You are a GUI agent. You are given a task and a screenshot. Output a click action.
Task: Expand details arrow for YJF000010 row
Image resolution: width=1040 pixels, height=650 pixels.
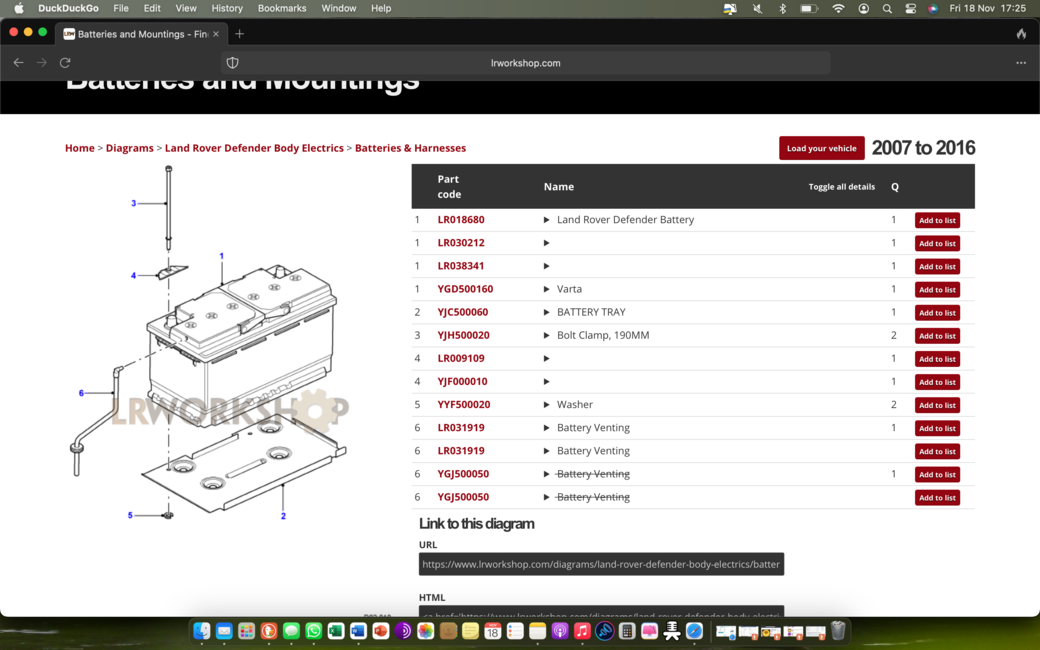(547, 381)
